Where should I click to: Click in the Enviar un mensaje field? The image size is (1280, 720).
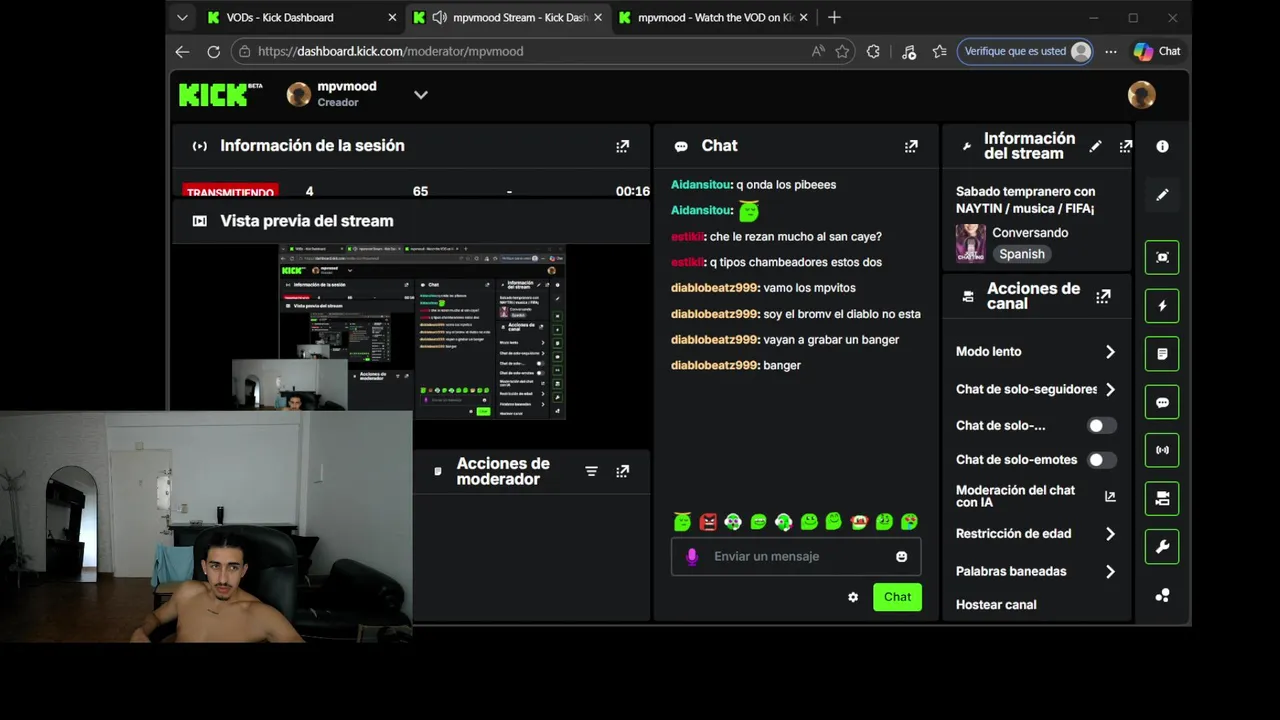pos(796,557)
